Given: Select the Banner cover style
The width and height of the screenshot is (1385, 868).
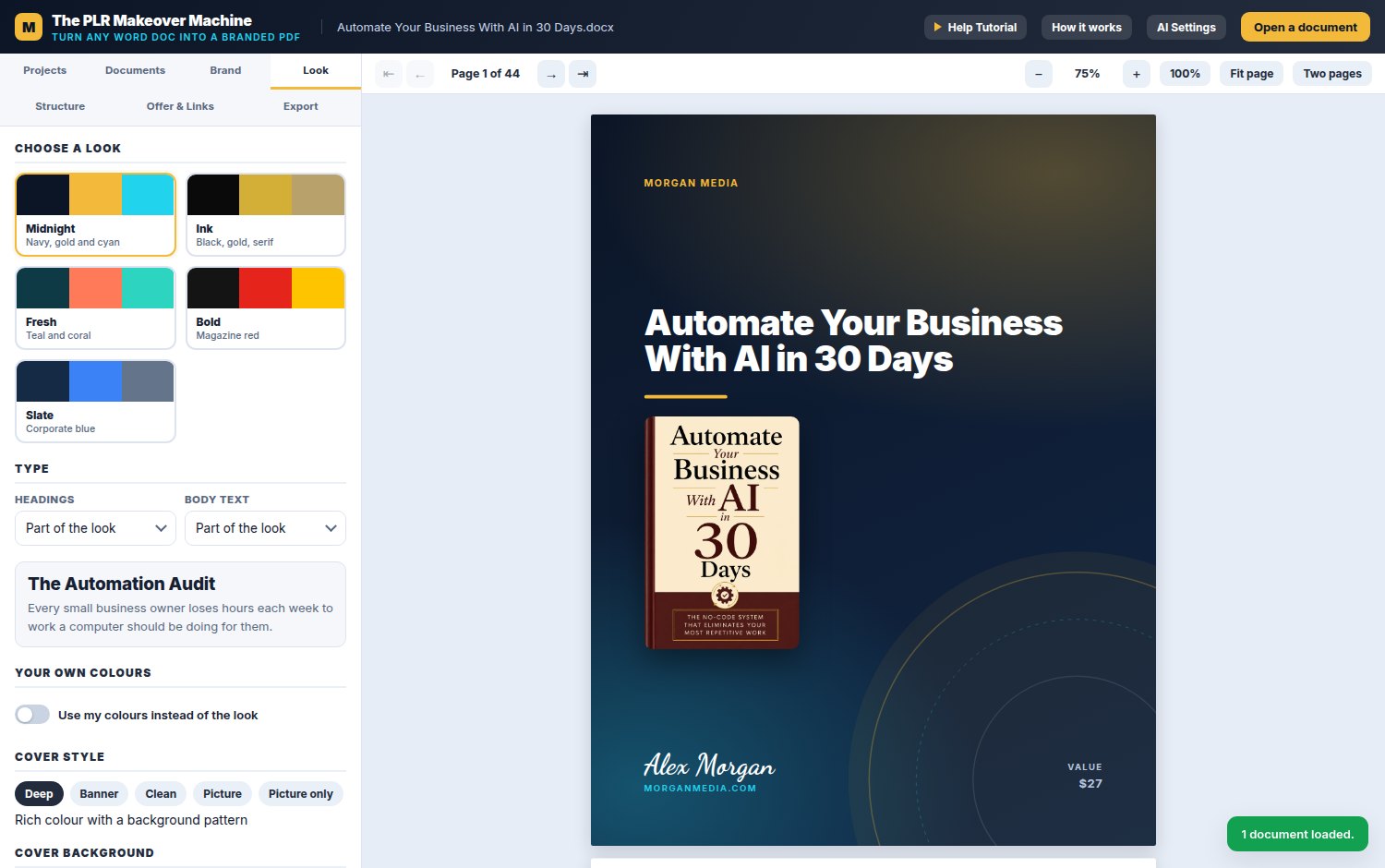Looking at the screenshot, I should (x=99, y=793).
